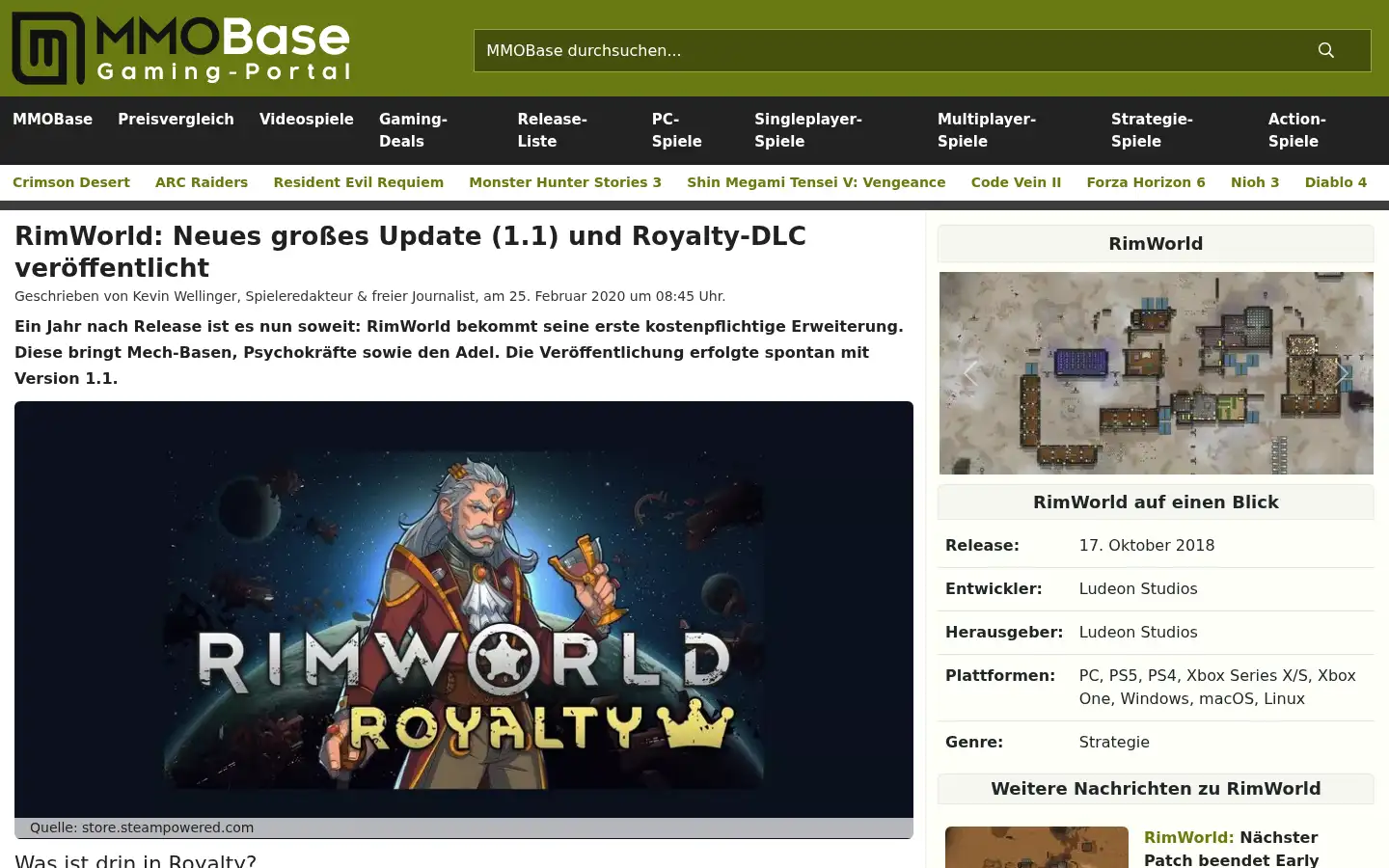Open Strategie-Spiele category
1389x868 pixels.
tap(1152, 130)
